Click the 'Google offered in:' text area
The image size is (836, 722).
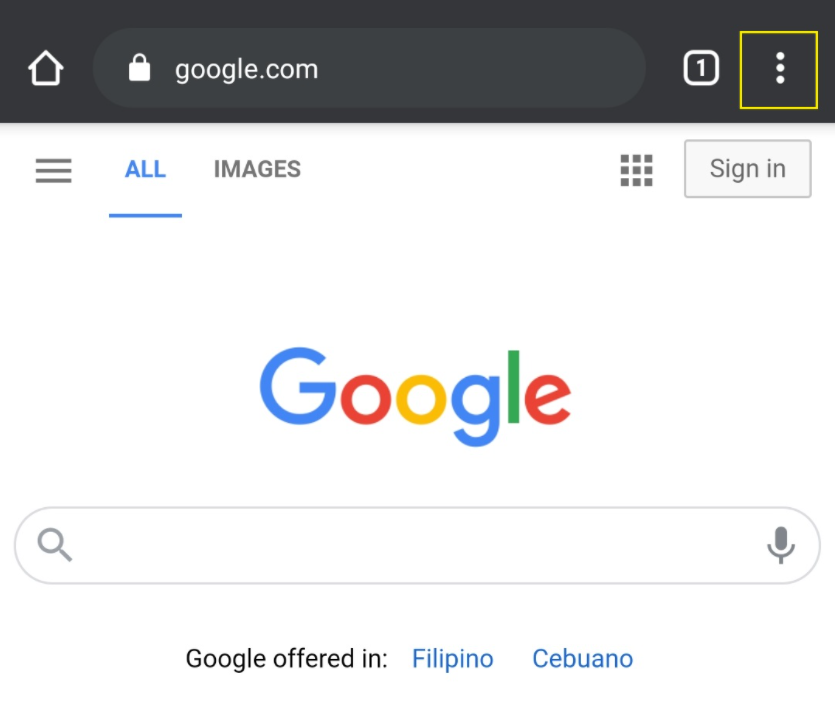point(287,658)
